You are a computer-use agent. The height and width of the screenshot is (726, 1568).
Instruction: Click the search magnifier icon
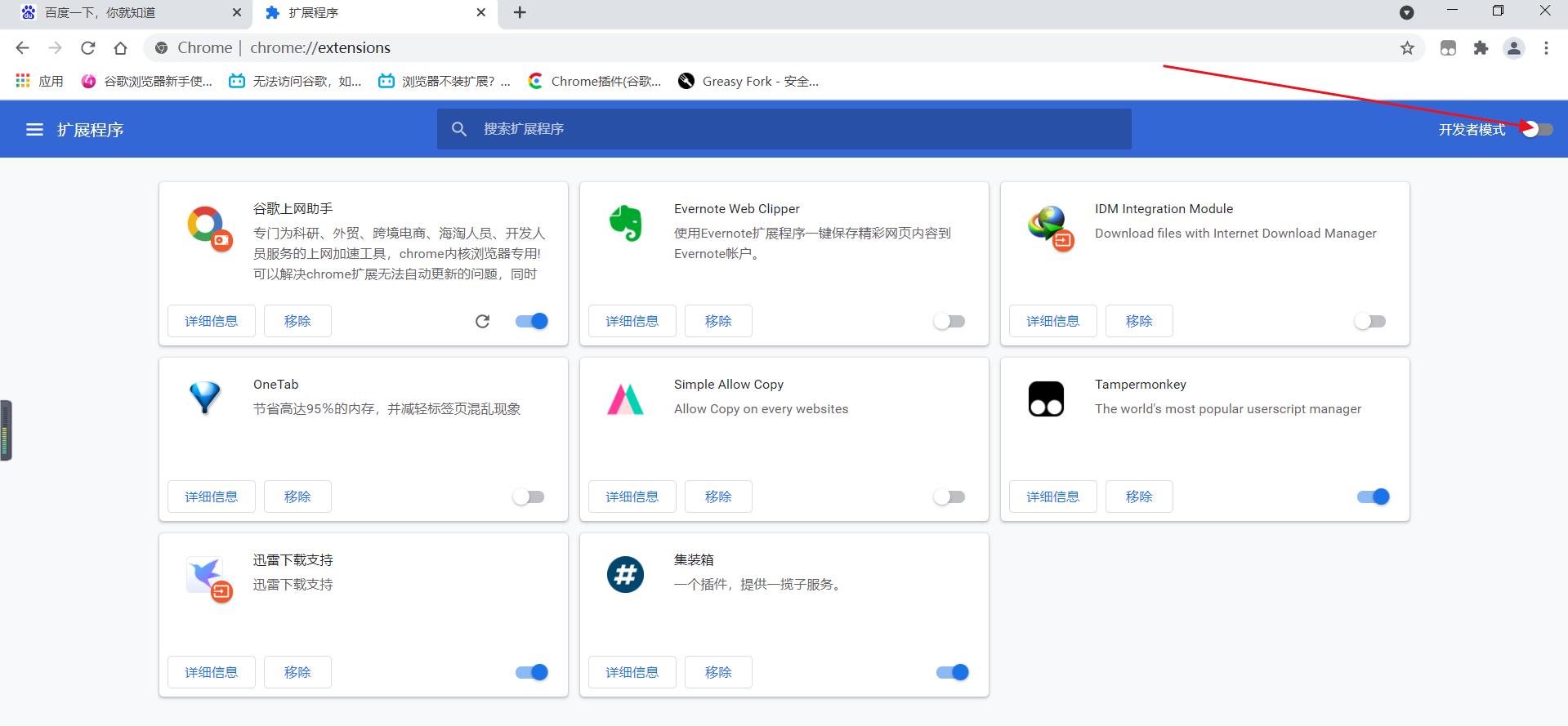pyautogui.click(x=459, y=129)
